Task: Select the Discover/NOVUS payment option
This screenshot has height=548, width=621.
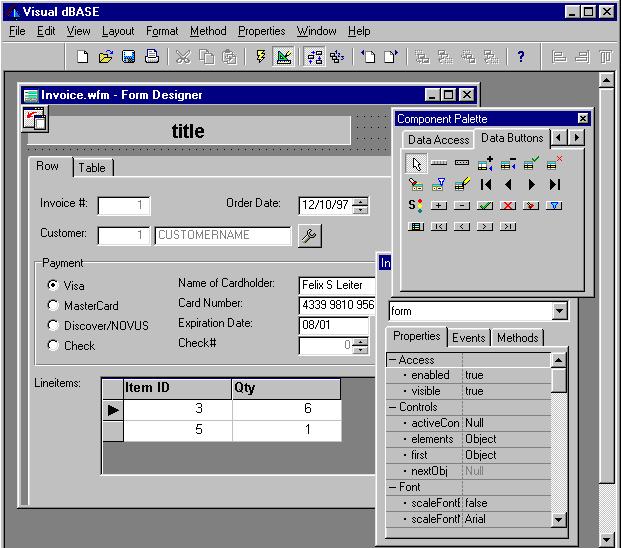Action: tap(53, 325)
